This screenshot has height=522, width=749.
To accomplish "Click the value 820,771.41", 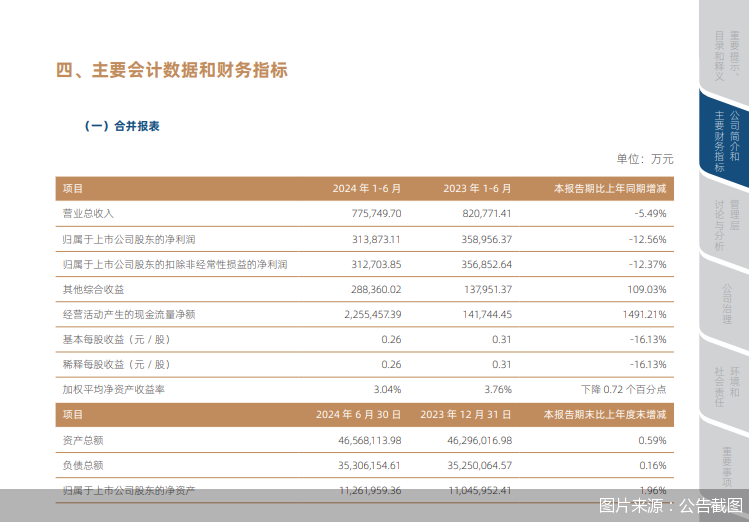I will coord(487,213).
